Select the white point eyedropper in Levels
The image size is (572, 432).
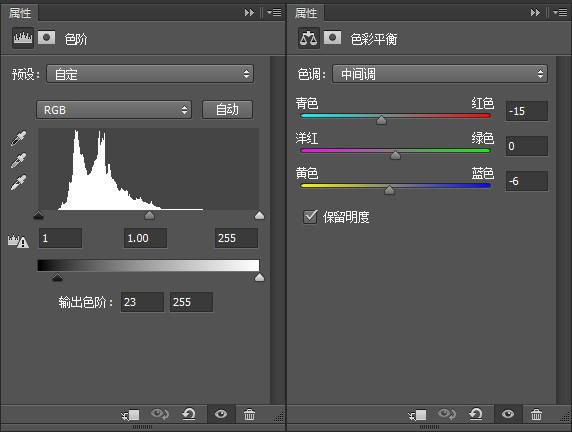click(x=18, y=182)
